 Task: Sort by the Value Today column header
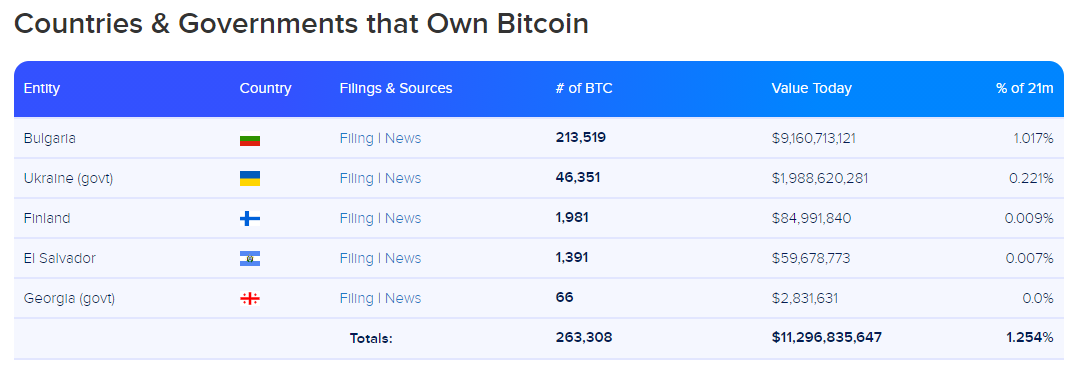(812, 89)
